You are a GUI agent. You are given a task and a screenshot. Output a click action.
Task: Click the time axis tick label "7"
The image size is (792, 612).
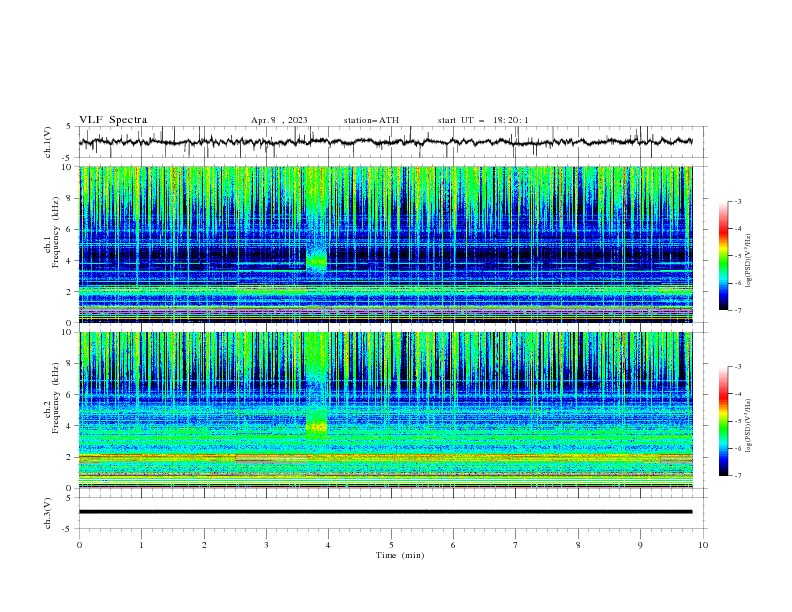[516, 545]
